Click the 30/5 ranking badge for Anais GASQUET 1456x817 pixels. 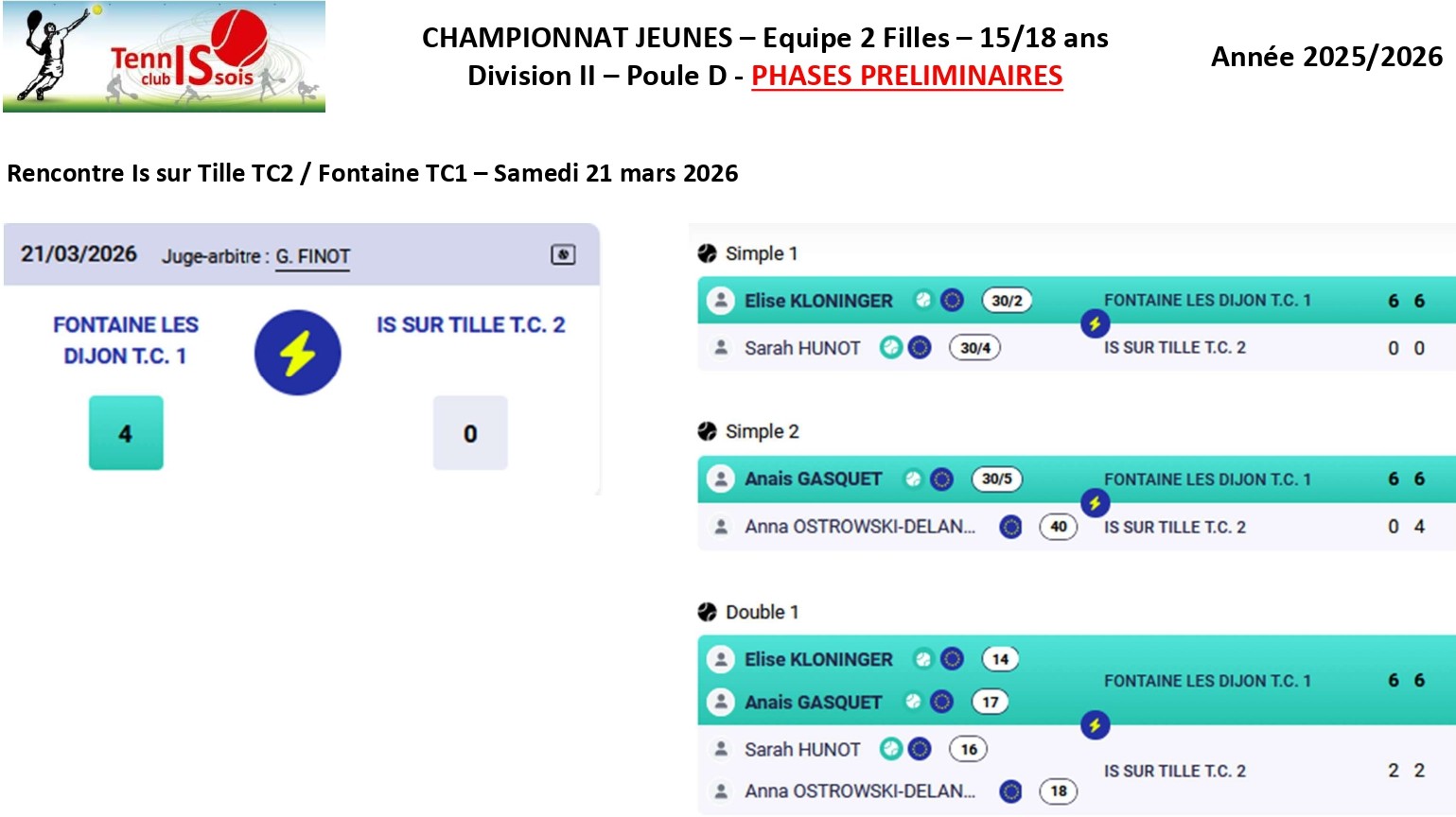pyautogui.click(x=996, y=479)
